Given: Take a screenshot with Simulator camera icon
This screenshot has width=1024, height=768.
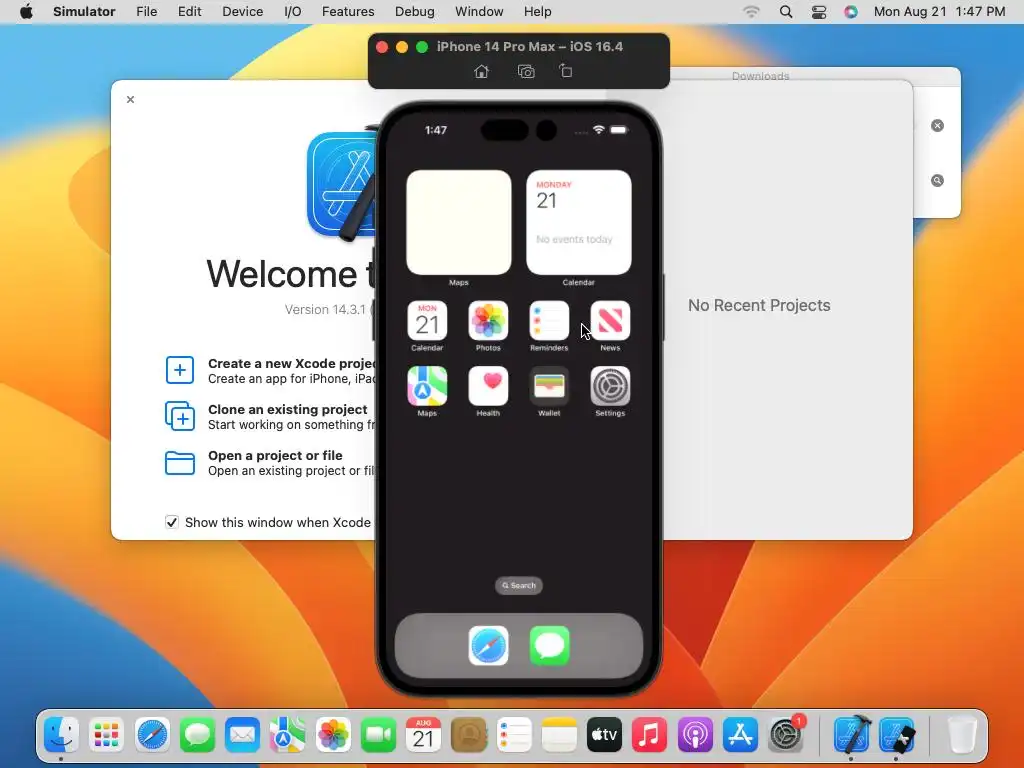Looking at the screenshot, I should (x=526, y=71).
